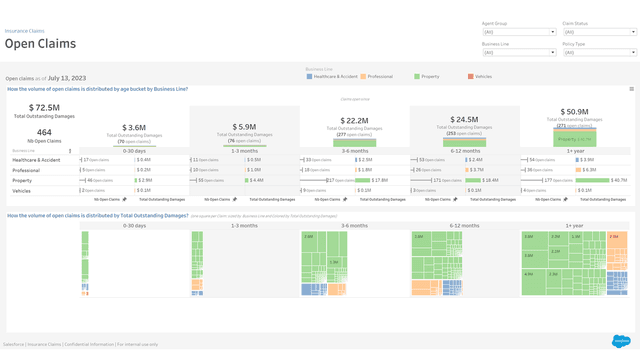Click the Insurance Claims breadcrumb link
640x363 pixels.
coord(24,31)
